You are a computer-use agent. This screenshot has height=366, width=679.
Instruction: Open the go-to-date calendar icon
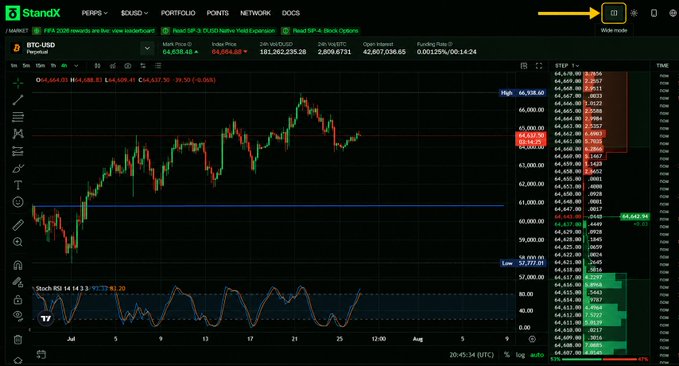click(41, 354)
